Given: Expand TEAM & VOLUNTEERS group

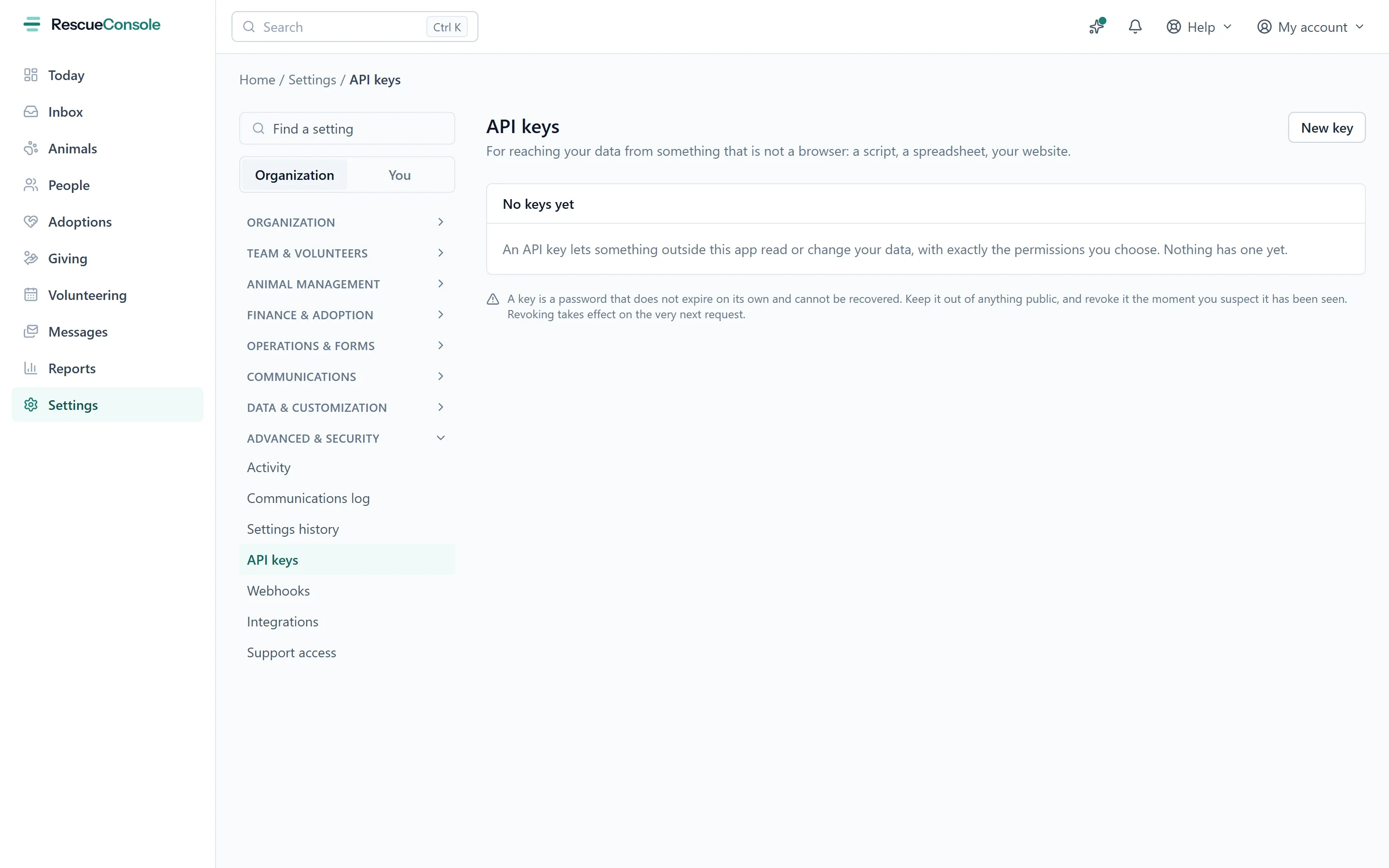Looking at the screenshot, I should click(x=347, y=253).
